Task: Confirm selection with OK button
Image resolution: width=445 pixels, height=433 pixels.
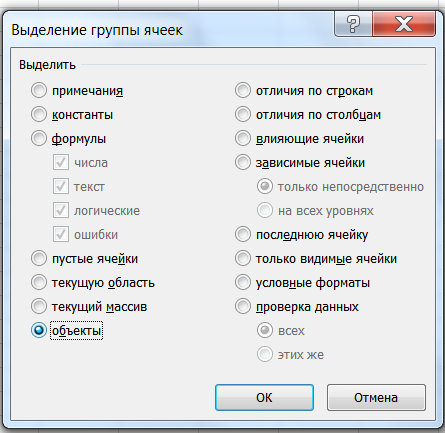Action: coord(264,398)
